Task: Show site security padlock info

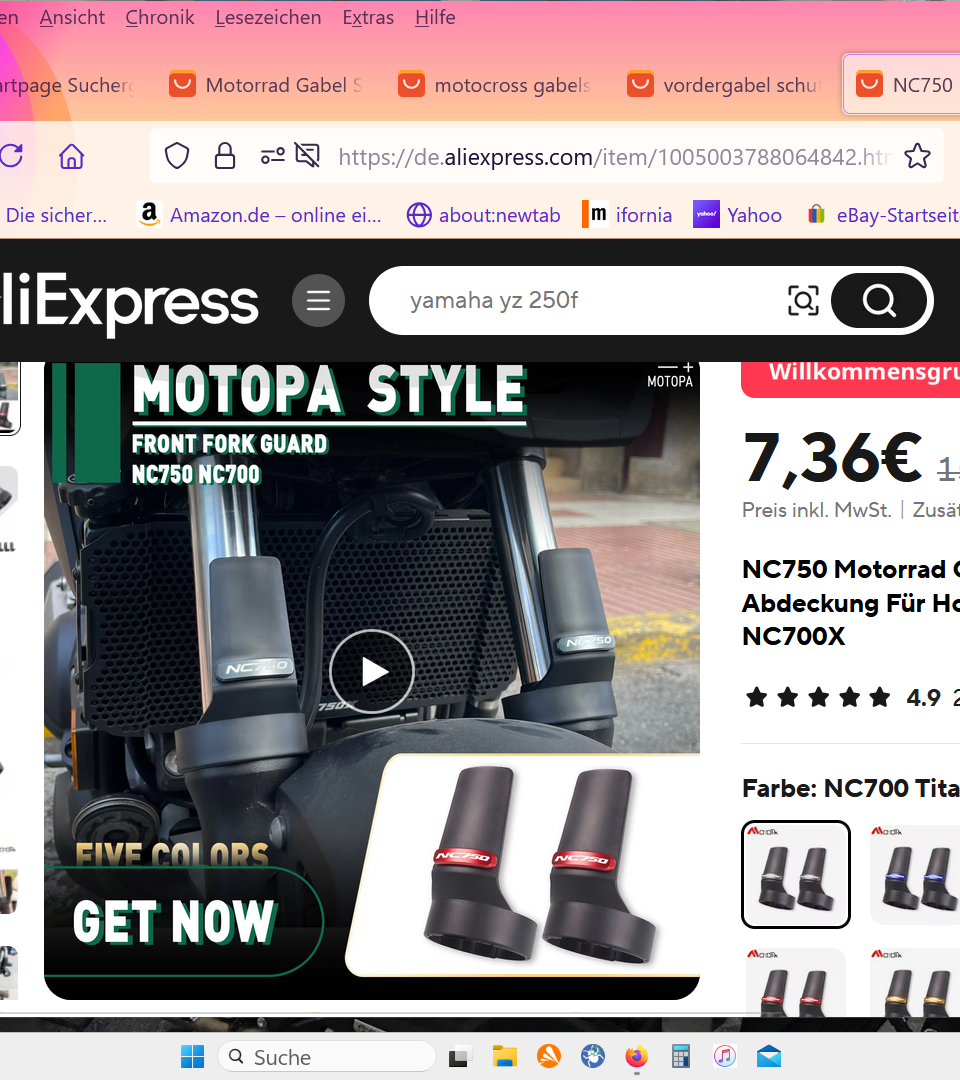Action: [x=225, y=156]
